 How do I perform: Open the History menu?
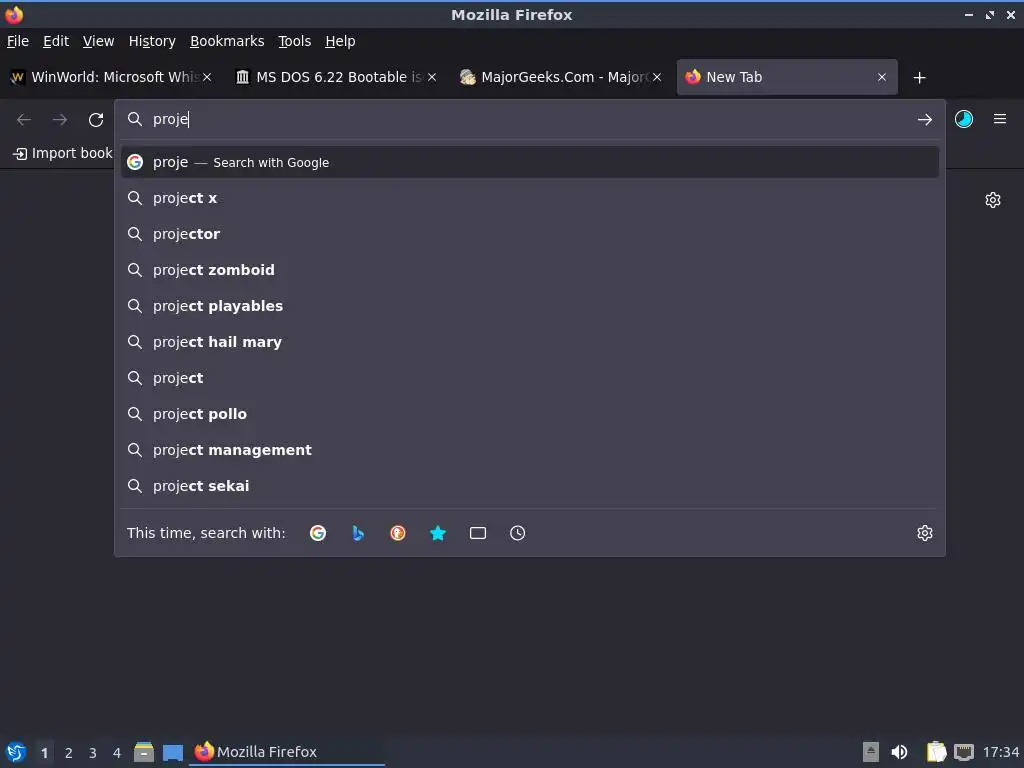tap(152, 41)
